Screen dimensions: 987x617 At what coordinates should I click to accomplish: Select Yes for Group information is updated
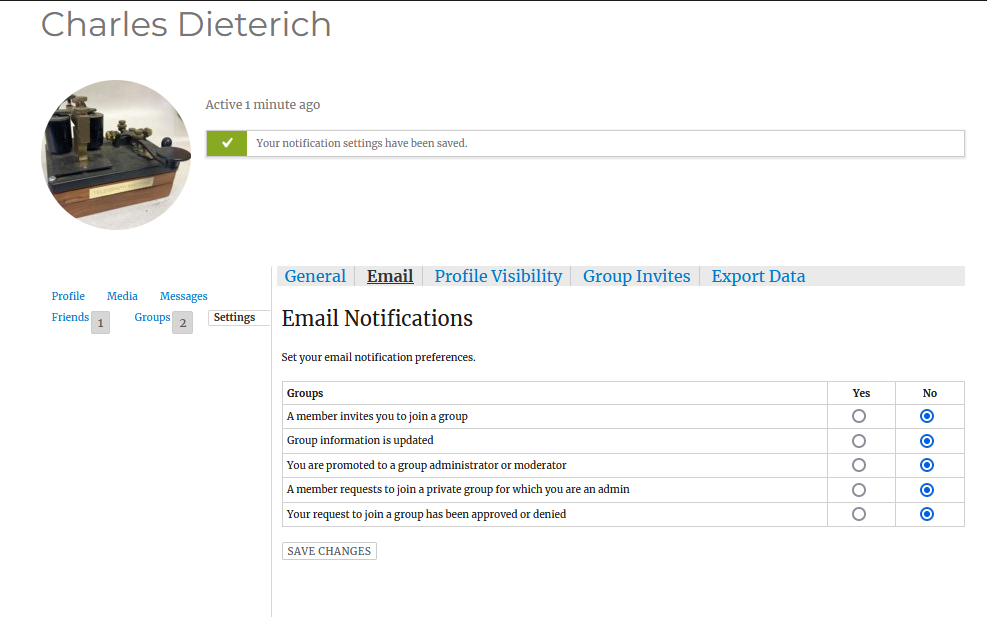[859, 441]
